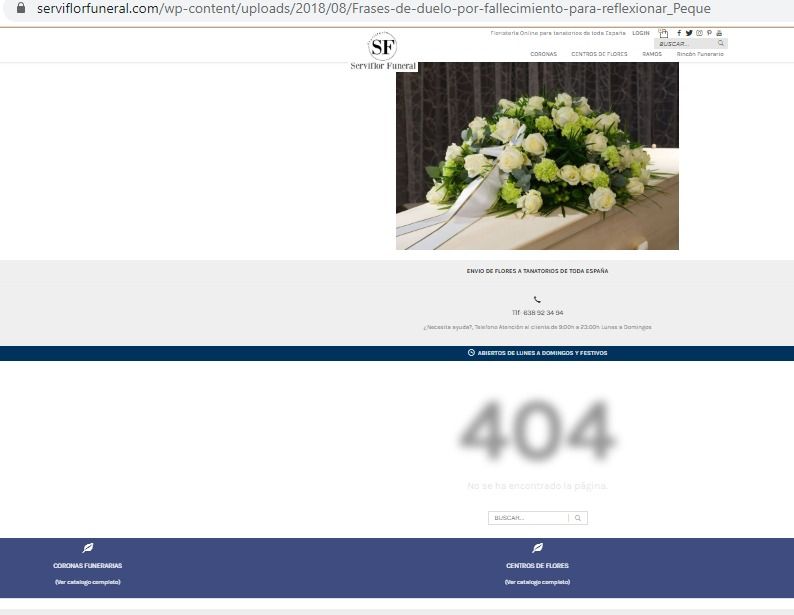This screenshot has width=794, height=615.
Task: Open the Serviflor Funeral SF logo
Action: [x=383, y=51]
